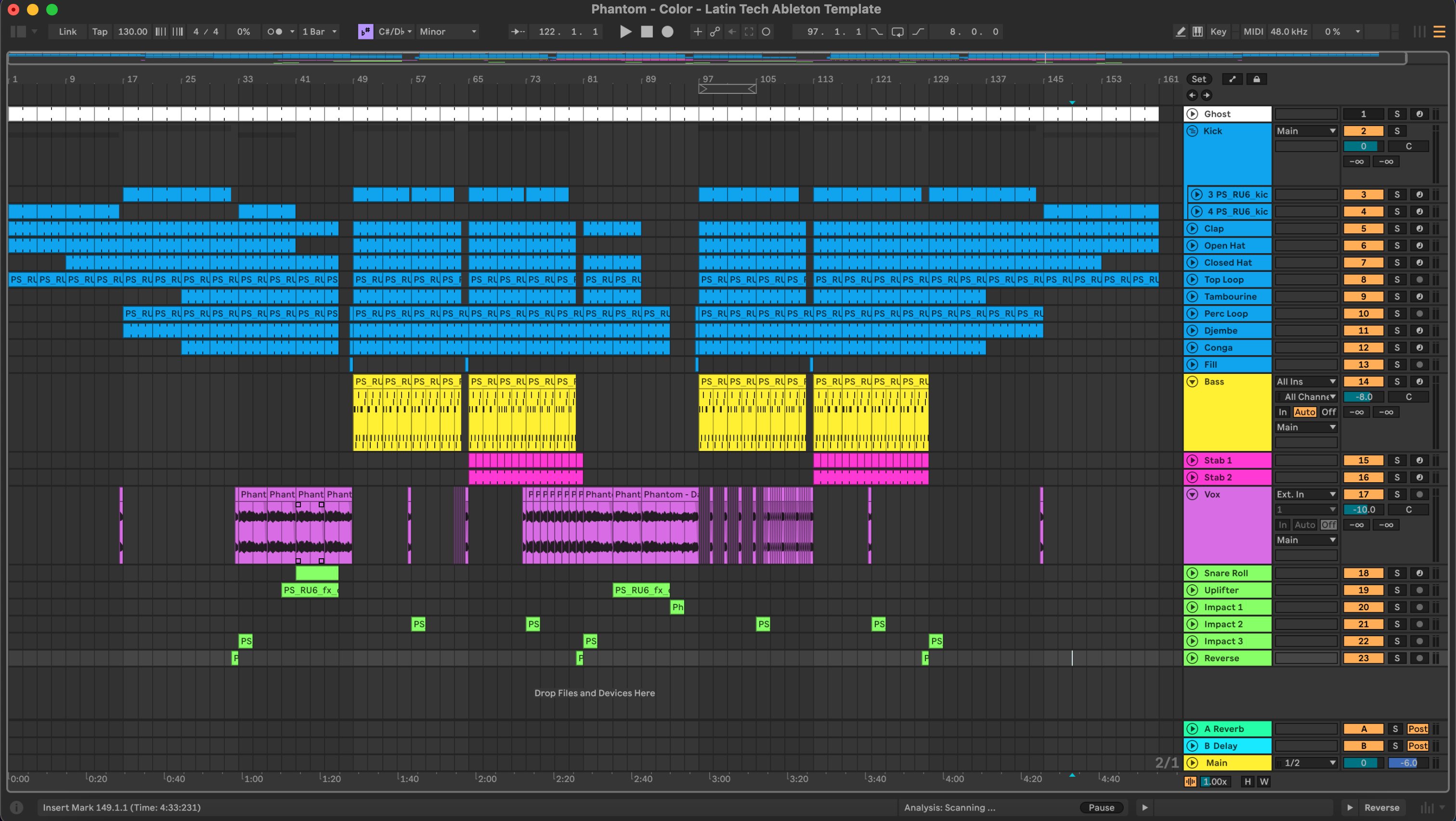Click the Ghost track launch icon
The height and width of the screenshot is (821, 1456).
(x=1192, y=114)
